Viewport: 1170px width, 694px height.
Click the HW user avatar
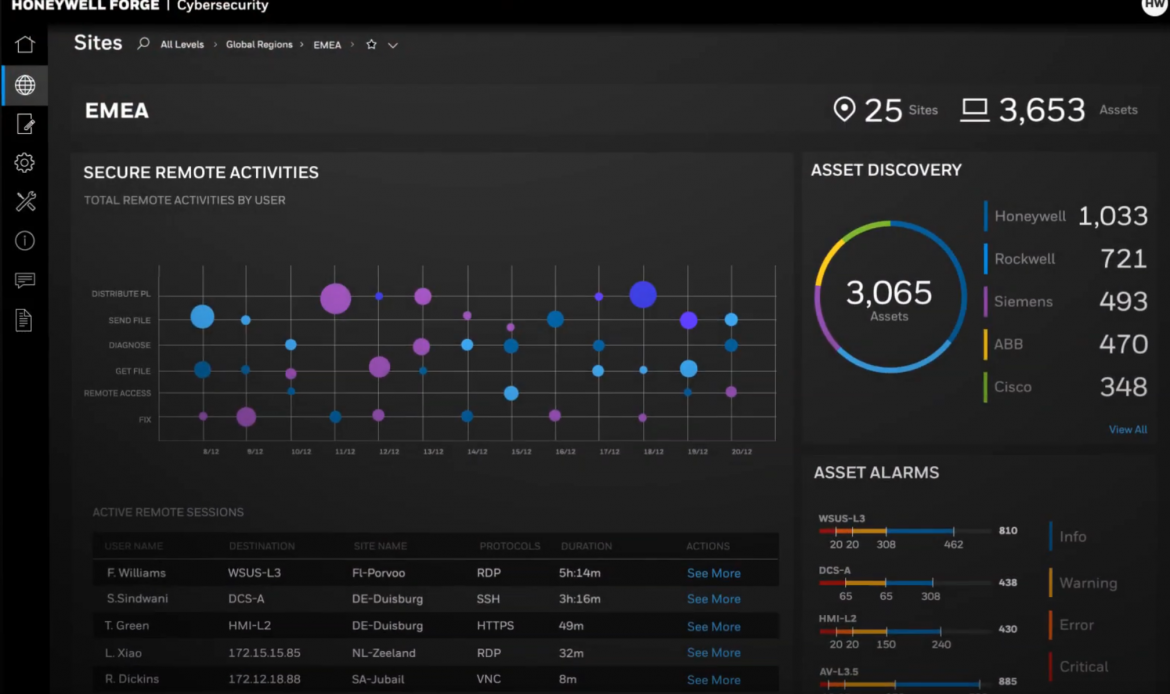pyautogui.click(x=1154, y=6)
